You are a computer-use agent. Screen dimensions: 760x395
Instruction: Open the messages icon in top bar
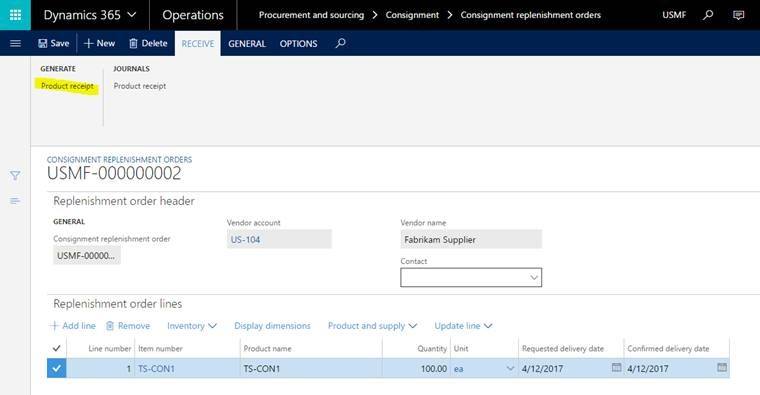point(738,15)
